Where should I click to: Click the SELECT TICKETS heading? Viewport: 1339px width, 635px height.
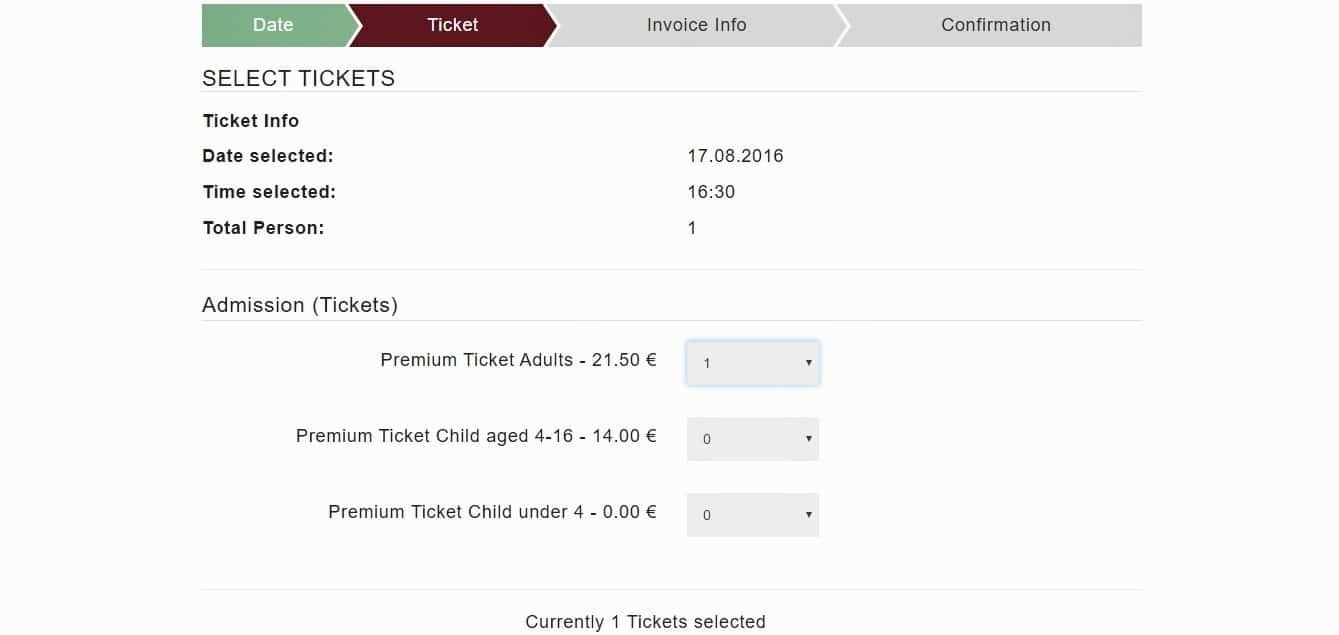[298, 78]
